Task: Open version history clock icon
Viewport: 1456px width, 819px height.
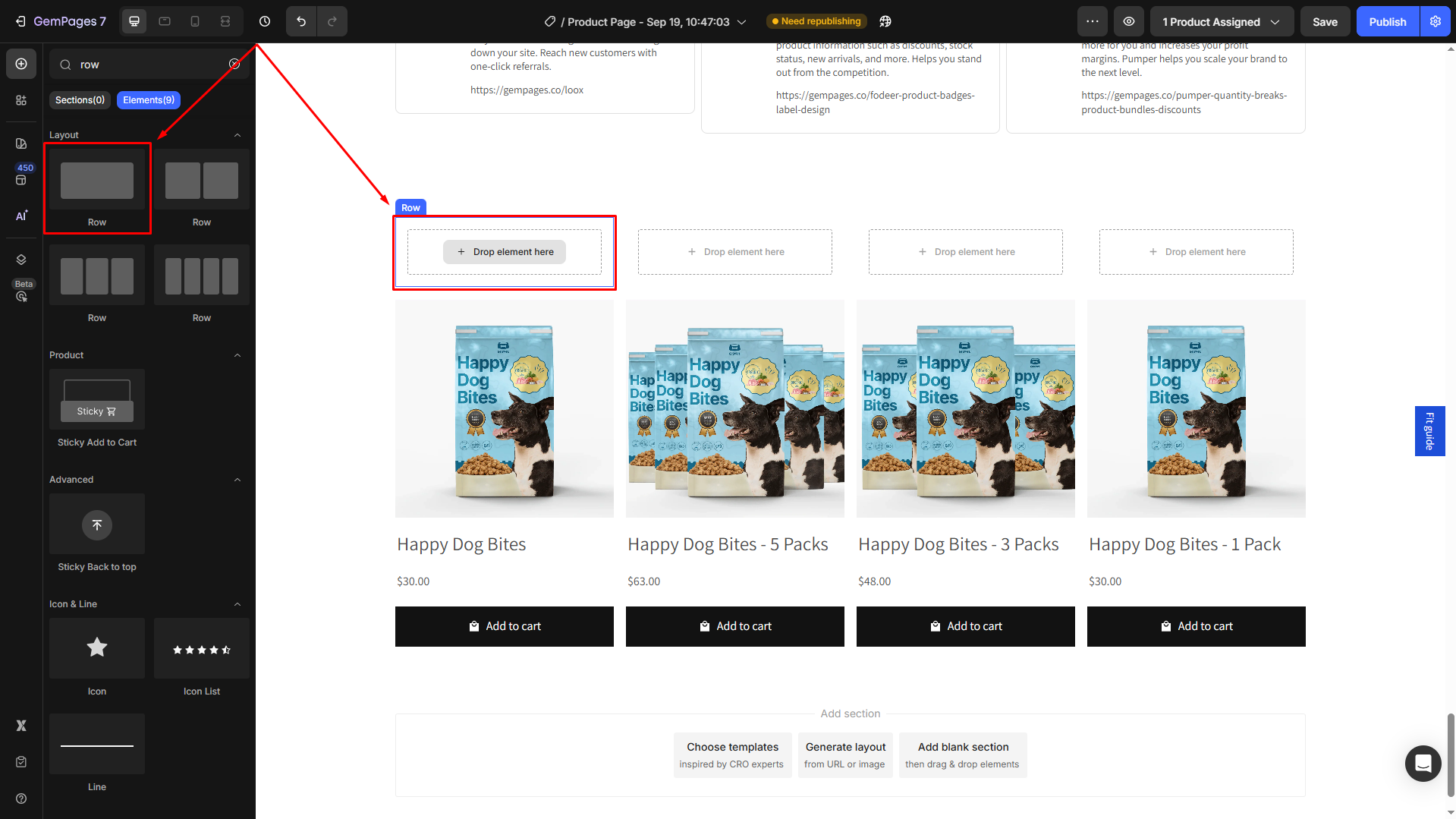Action: click(265, 21)
